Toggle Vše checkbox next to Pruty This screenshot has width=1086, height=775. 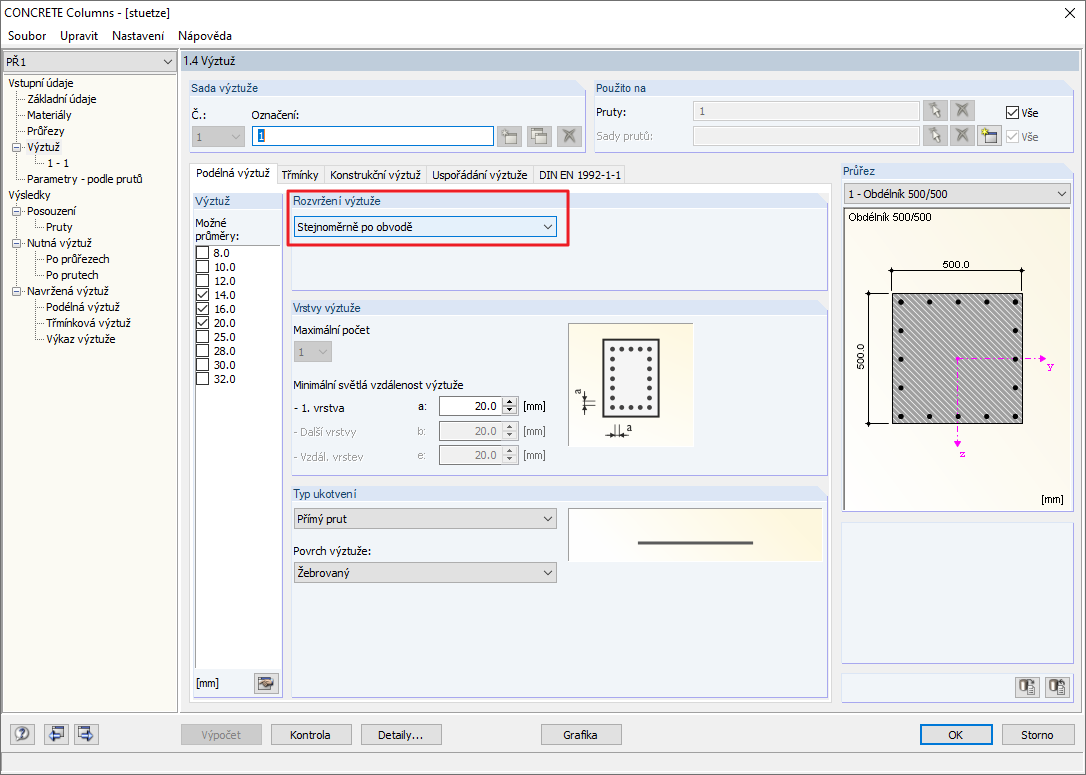pyautogui.click(x=1013, y=112)
